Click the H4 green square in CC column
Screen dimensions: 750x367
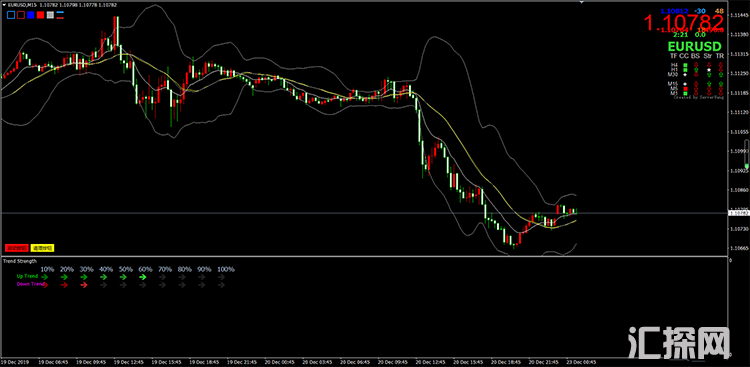pos(685,65)
